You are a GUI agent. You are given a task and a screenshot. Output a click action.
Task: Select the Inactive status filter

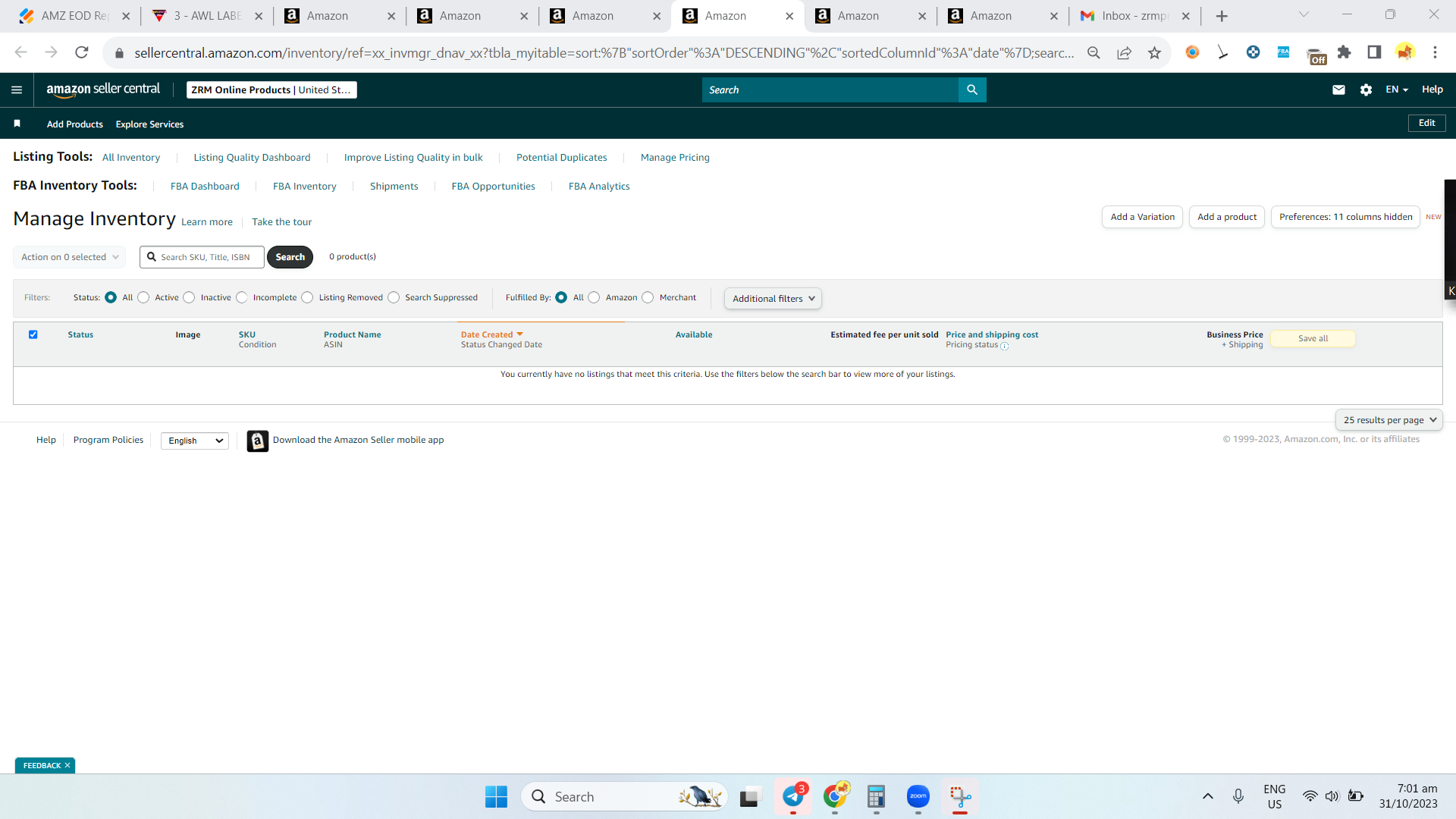(189, 297)
